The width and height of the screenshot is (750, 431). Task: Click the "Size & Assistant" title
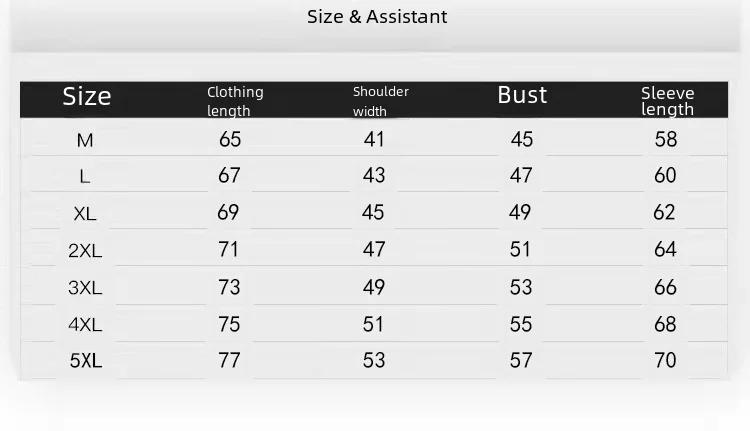coord(377,17)
